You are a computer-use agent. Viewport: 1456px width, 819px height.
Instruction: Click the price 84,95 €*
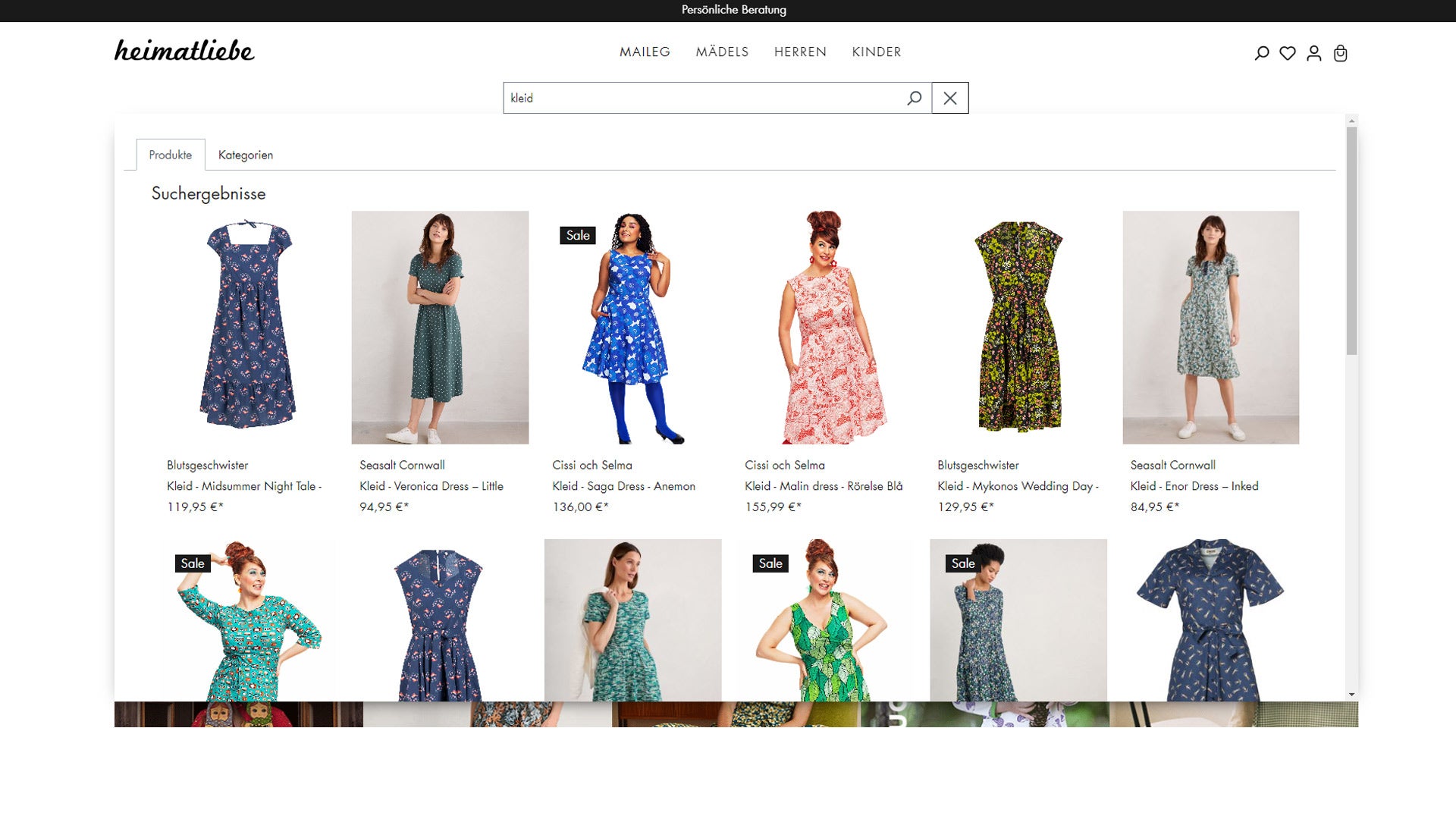click(1155, 507)
